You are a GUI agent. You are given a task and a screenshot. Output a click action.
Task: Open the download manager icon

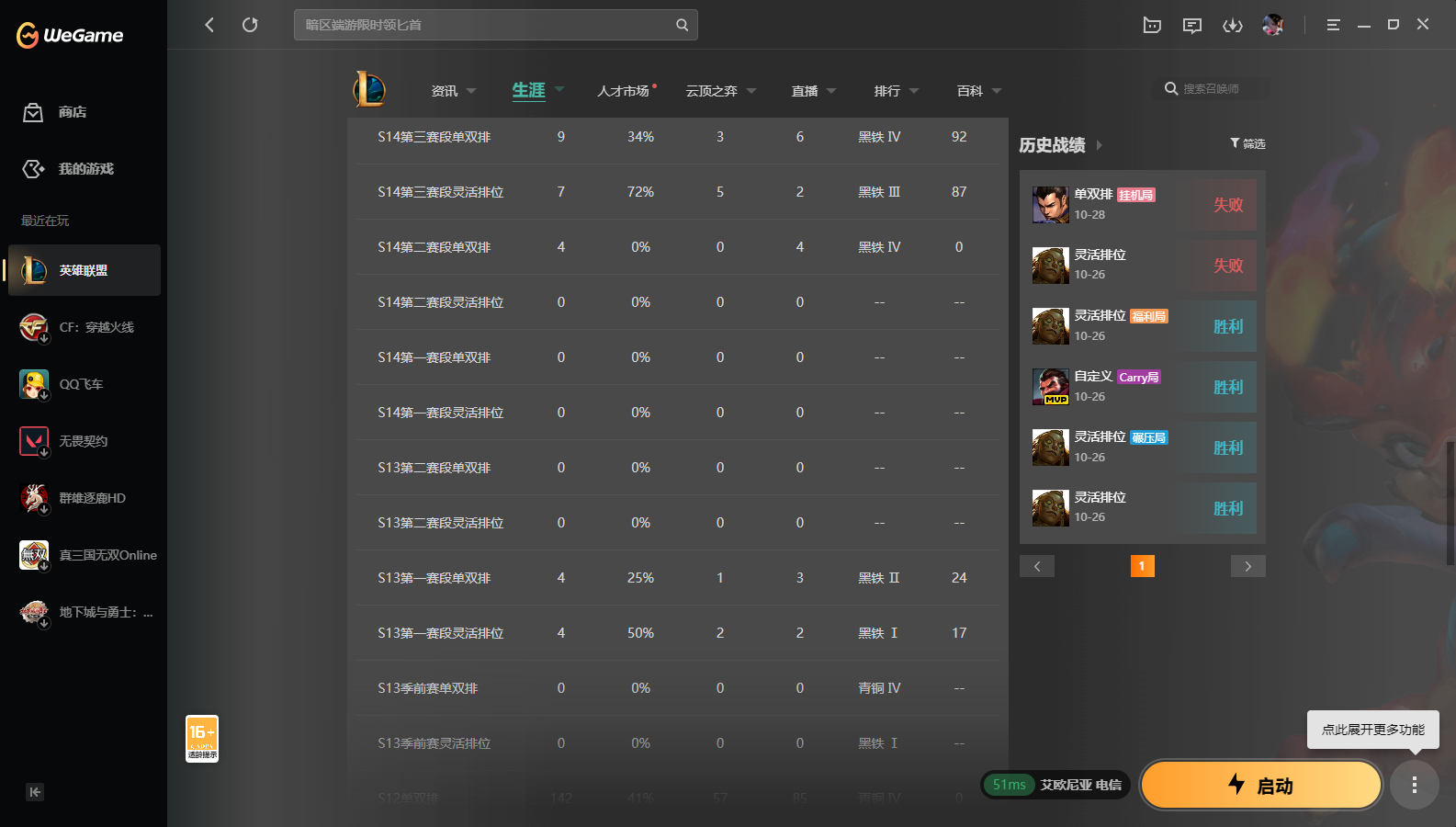pyautogui.click(x=1233, y=25)
